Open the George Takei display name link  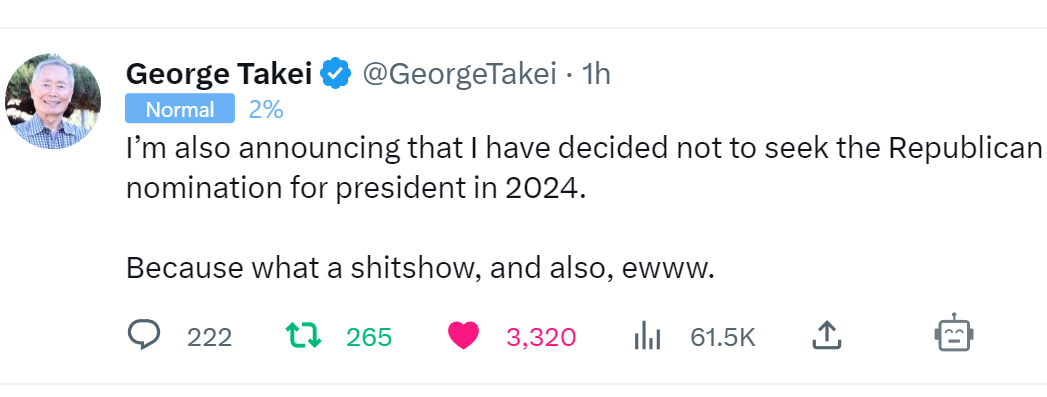219,74
